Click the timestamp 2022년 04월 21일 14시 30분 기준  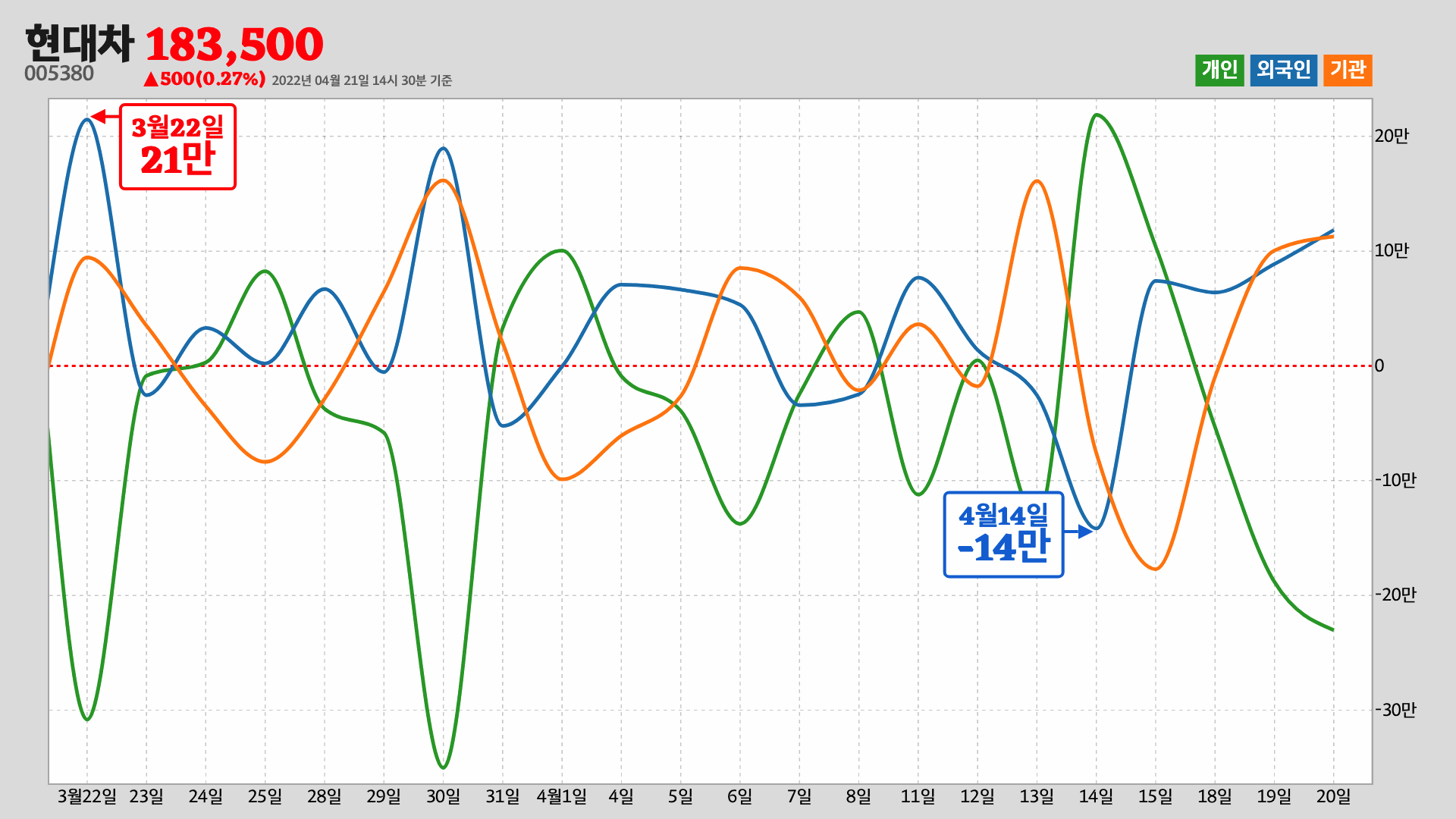362,80
